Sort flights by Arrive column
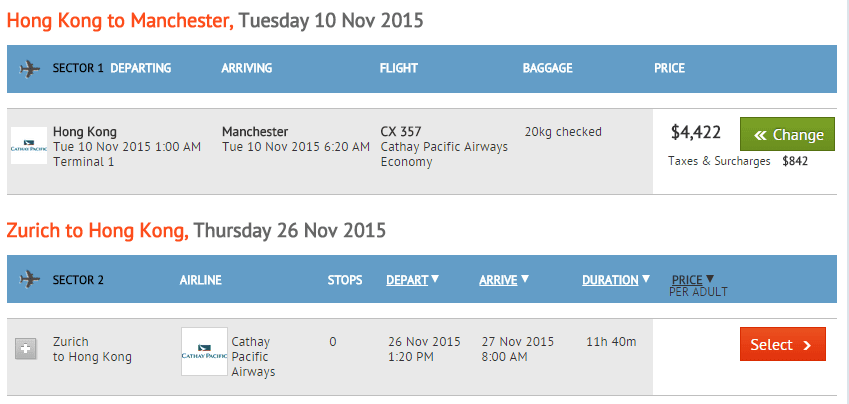 504,280
